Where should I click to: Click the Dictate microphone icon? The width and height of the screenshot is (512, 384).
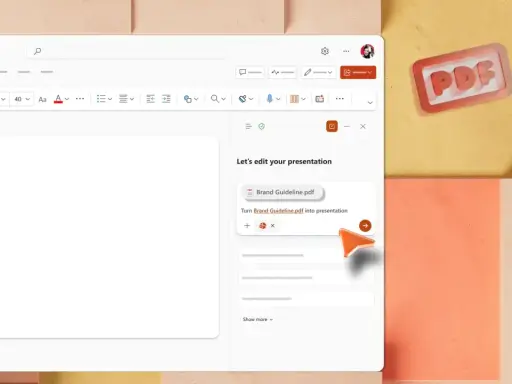tap(269, 99)
